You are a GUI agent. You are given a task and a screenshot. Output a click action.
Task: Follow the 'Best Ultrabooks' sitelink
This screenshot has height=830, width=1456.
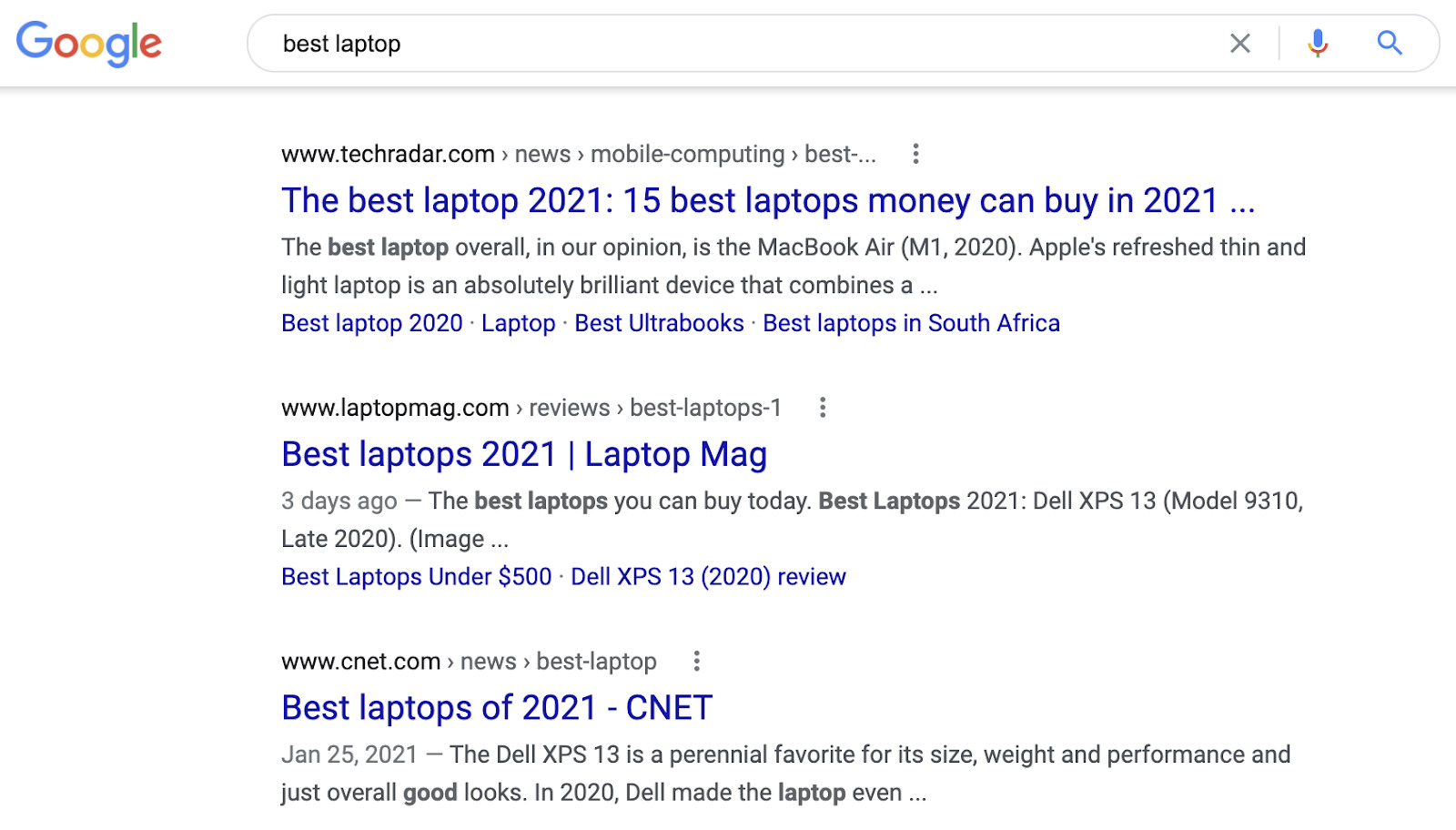659,324
